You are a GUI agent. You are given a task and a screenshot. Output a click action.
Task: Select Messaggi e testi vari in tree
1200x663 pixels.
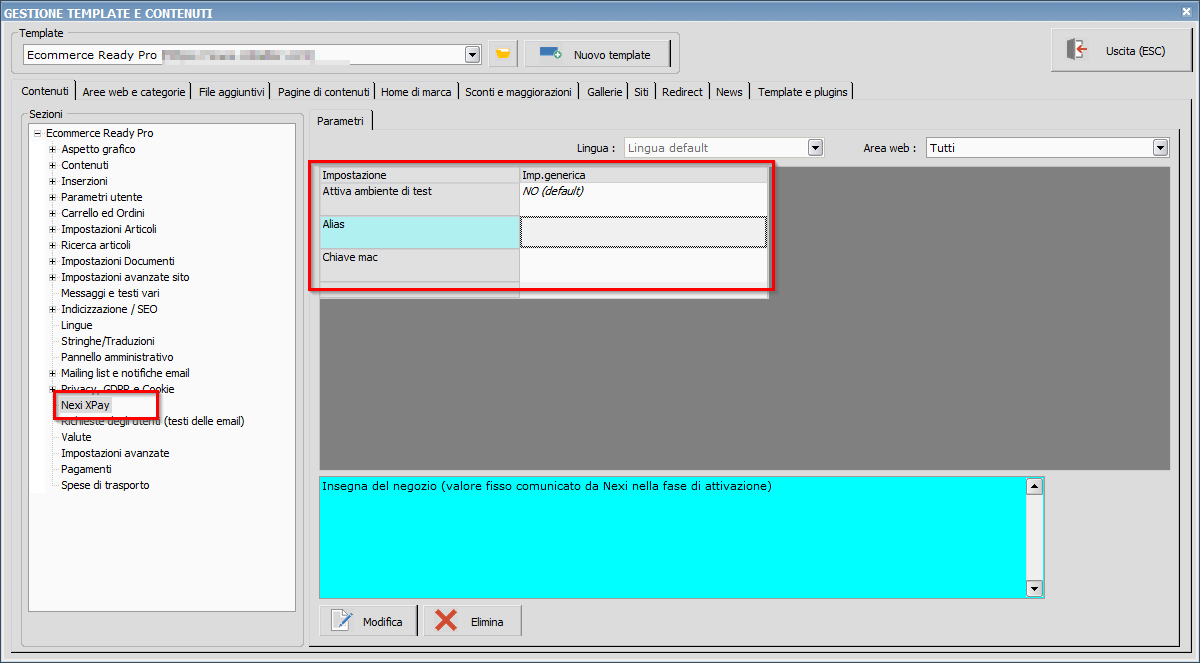[110, 293]
